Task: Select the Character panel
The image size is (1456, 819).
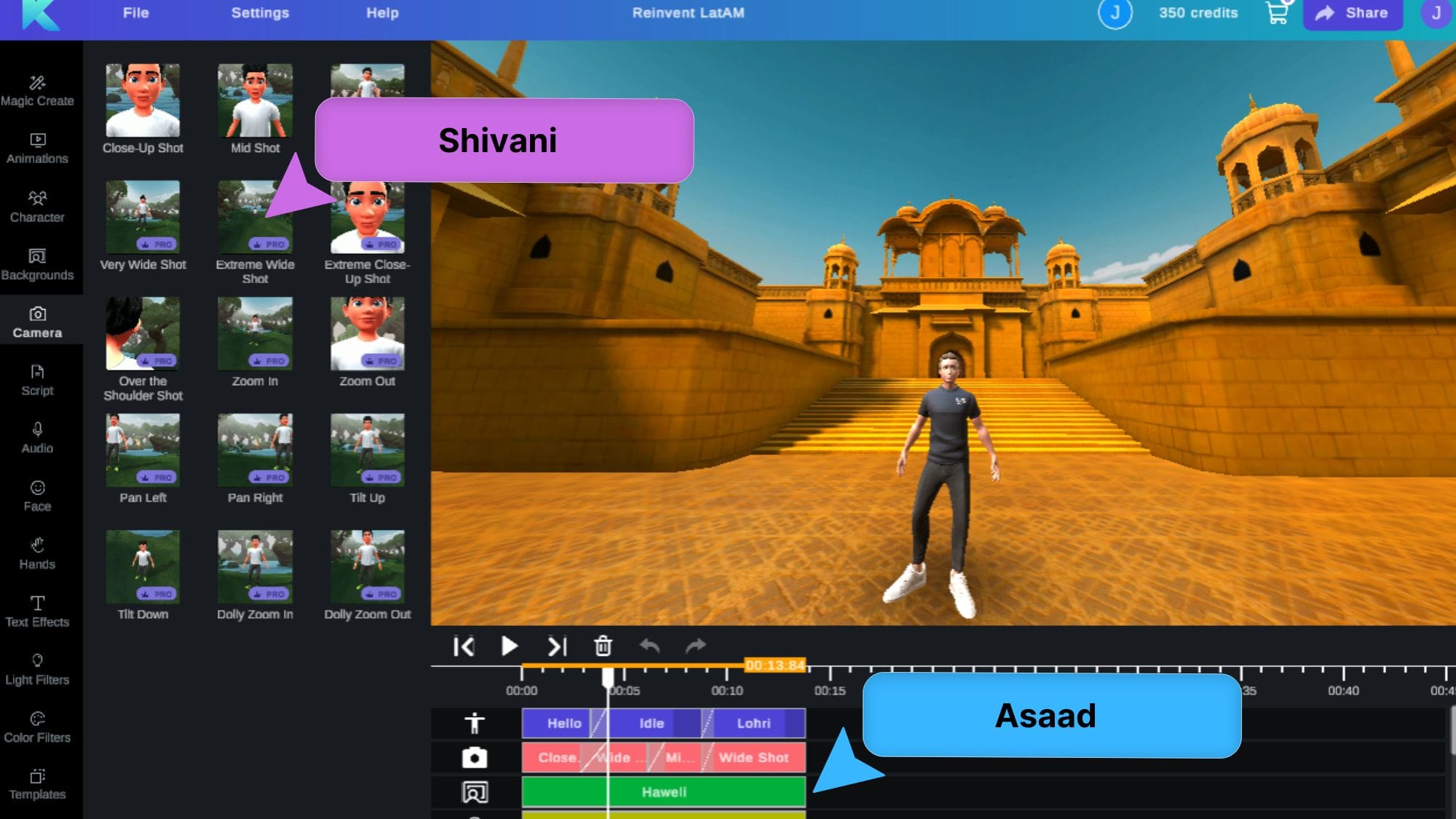Action: (37, 205)
